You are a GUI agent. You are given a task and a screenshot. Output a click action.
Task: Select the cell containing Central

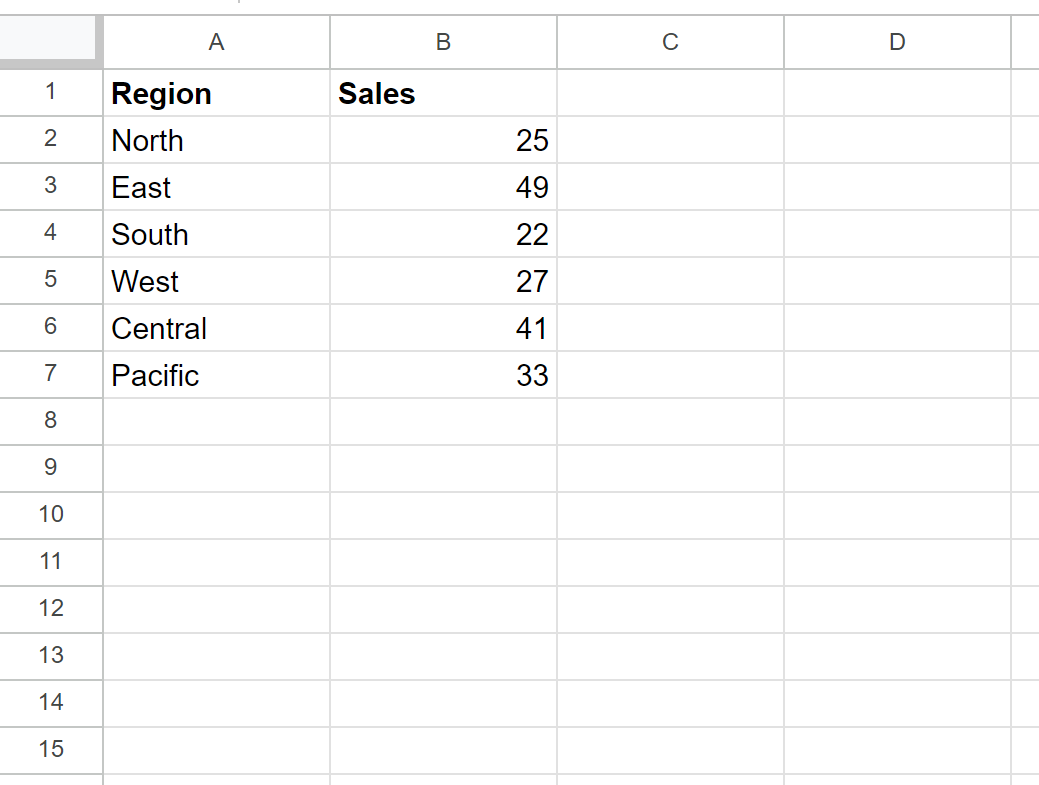tap(216, 328)
